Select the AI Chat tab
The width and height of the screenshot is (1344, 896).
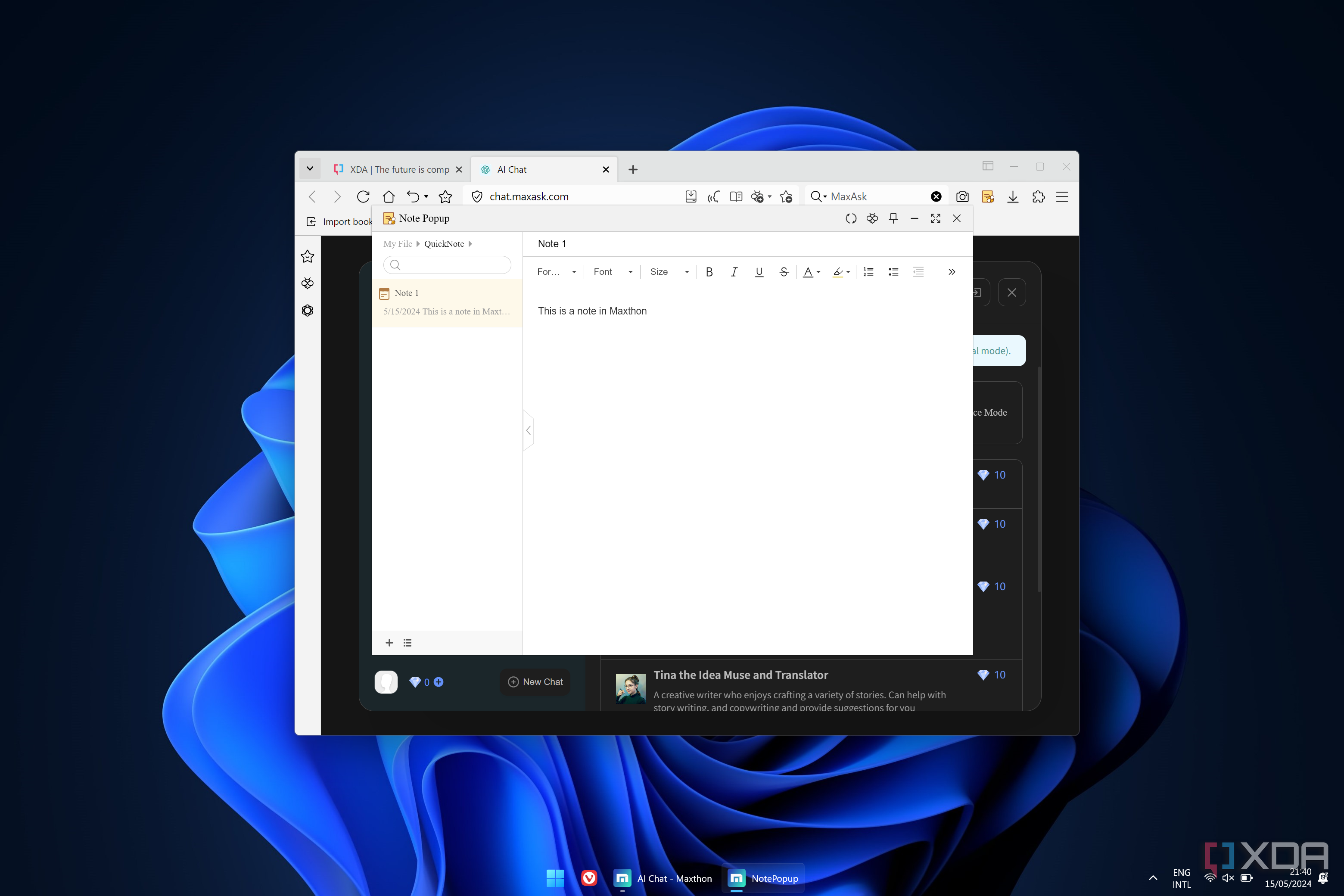pyautogui.click(x=544, y=170)
